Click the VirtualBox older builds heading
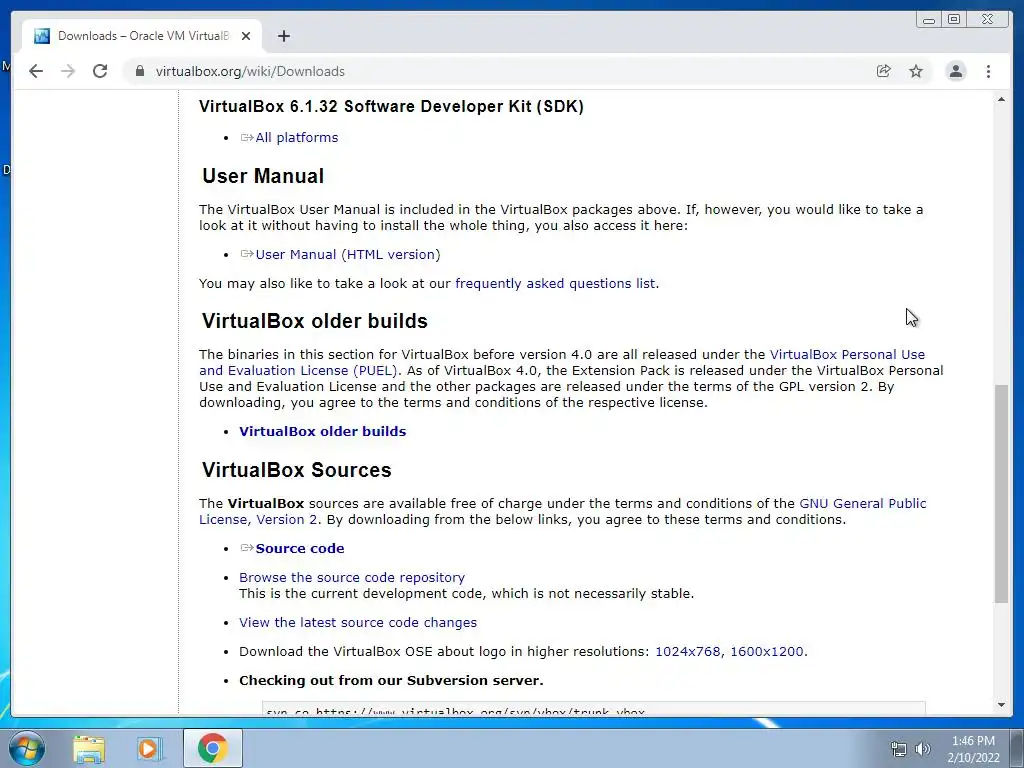The image size is (1024, 768). click(315, 321)
